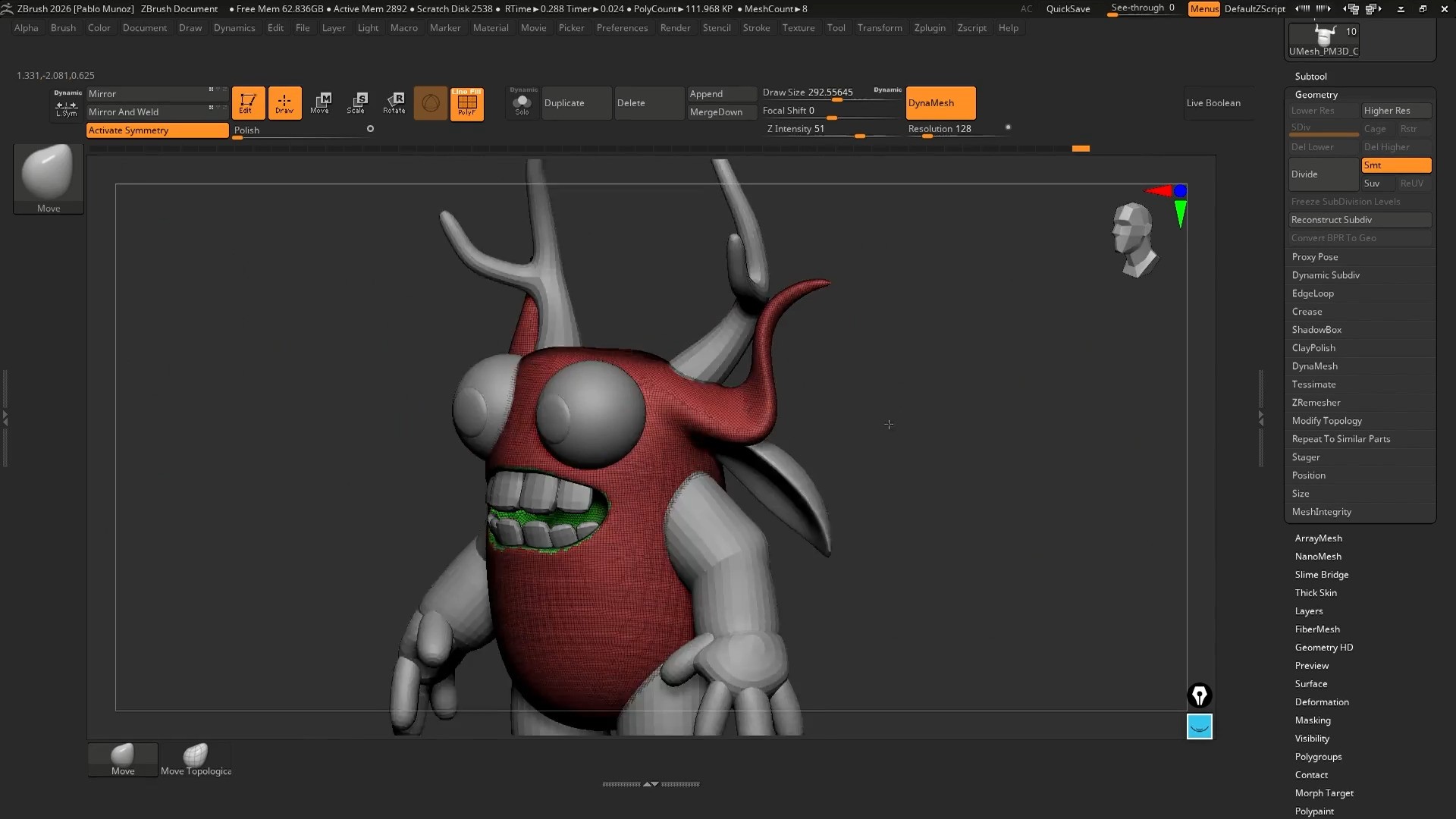Toggle the Smt smooth option
1456x819 pixels.
[x=1395, y=165]
